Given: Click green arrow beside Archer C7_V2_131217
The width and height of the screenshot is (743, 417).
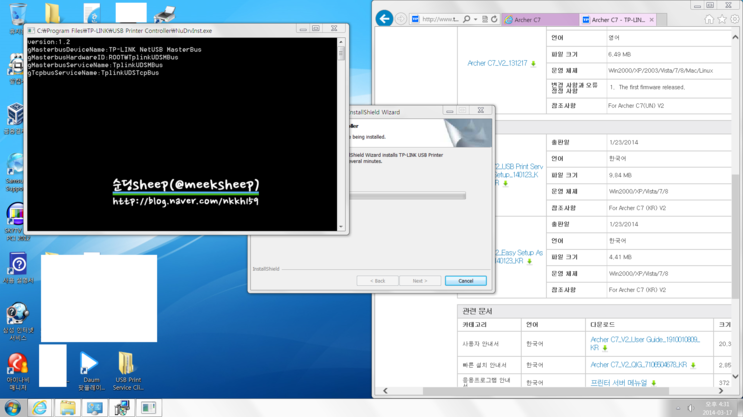Looking at the screenshot, I should [x=534, y=63].
